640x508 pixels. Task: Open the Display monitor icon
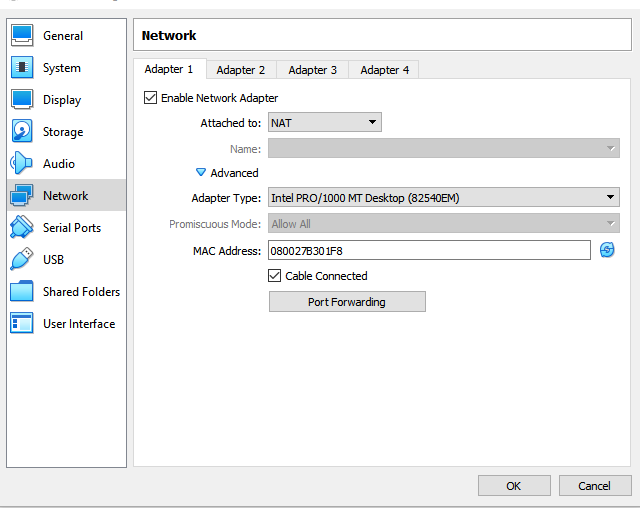tap(22, 100)
